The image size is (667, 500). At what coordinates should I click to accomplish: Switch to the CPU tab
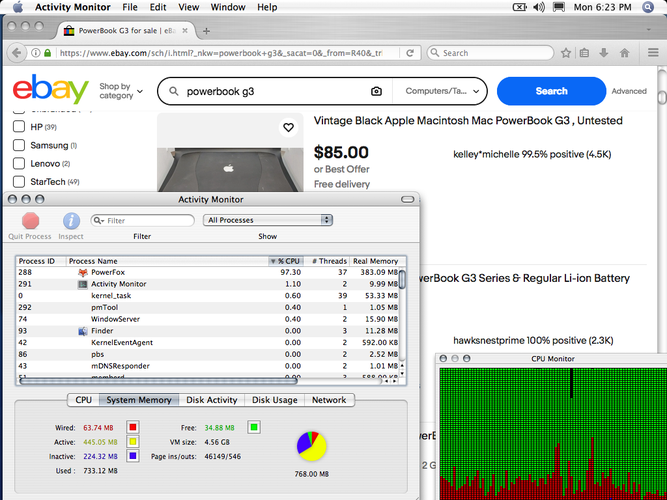(x=83, y=400)
